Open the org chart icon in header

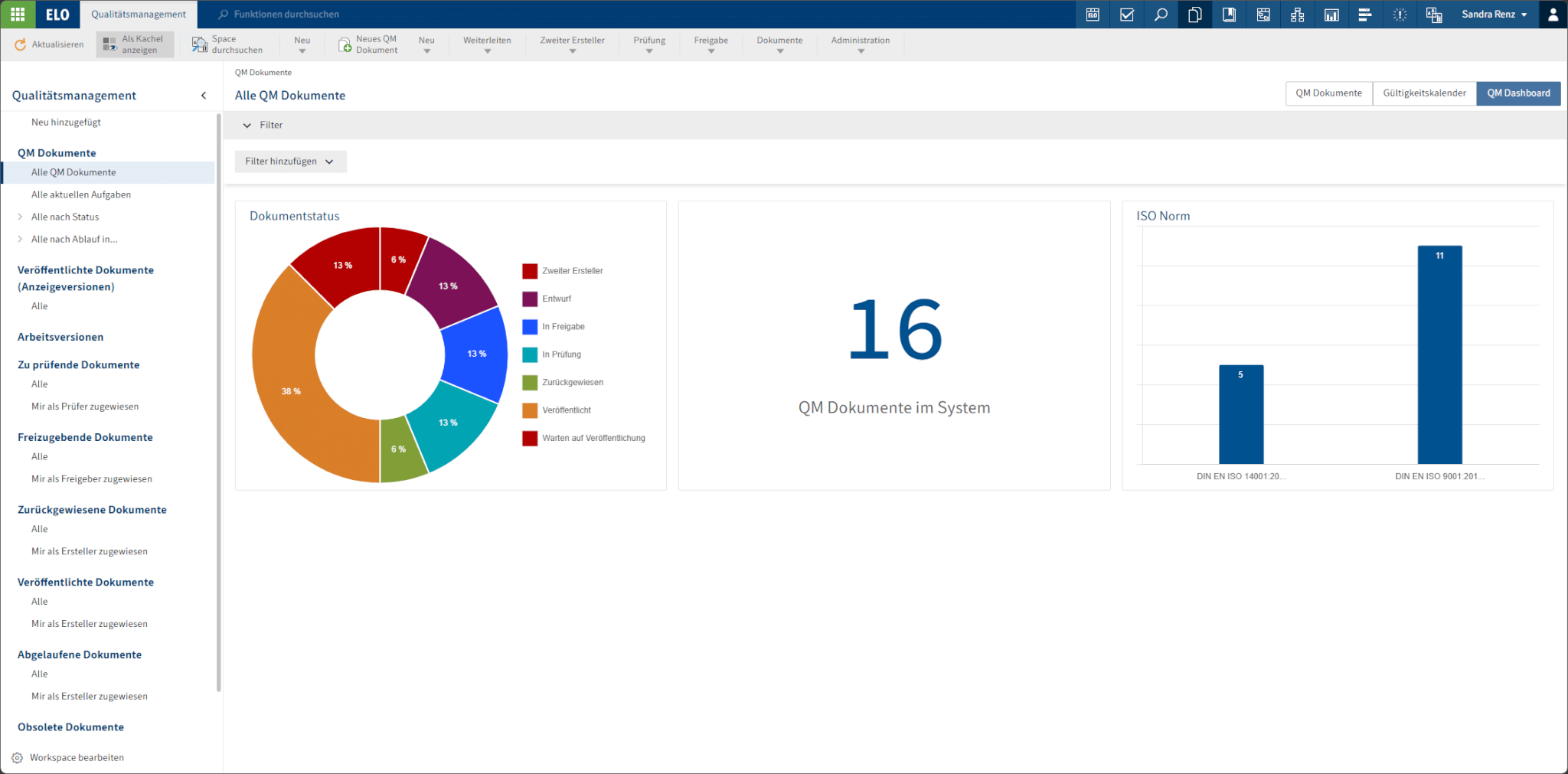point(1297,14)
